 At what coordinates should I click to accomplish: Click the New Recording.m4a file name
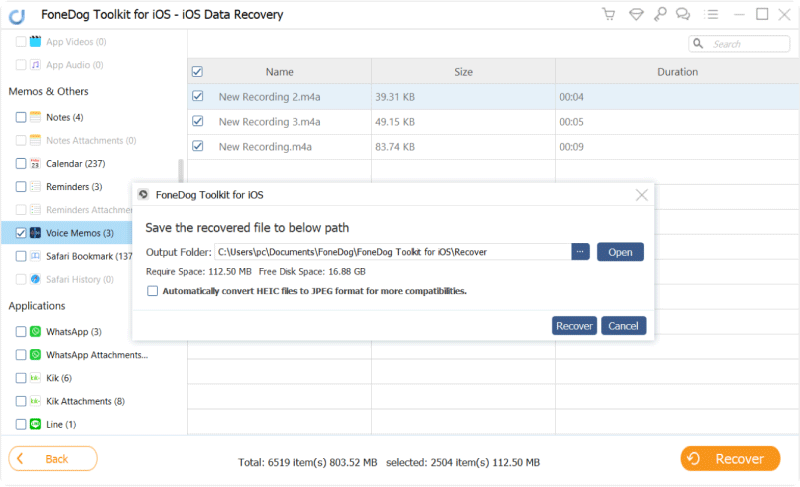pos(265,147)
